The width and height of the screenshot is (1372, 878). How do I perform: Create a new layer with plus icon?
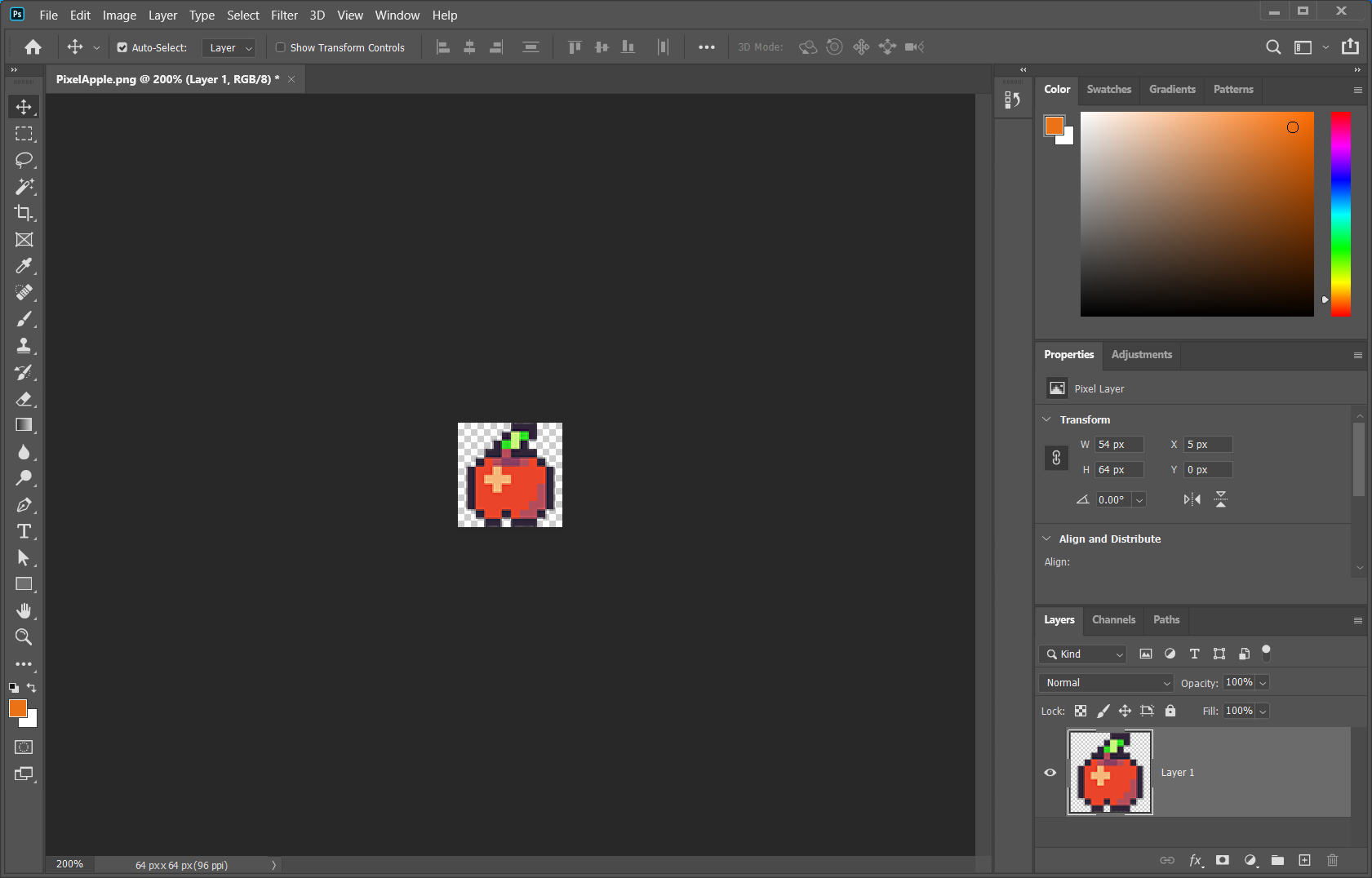point(1305,860)
